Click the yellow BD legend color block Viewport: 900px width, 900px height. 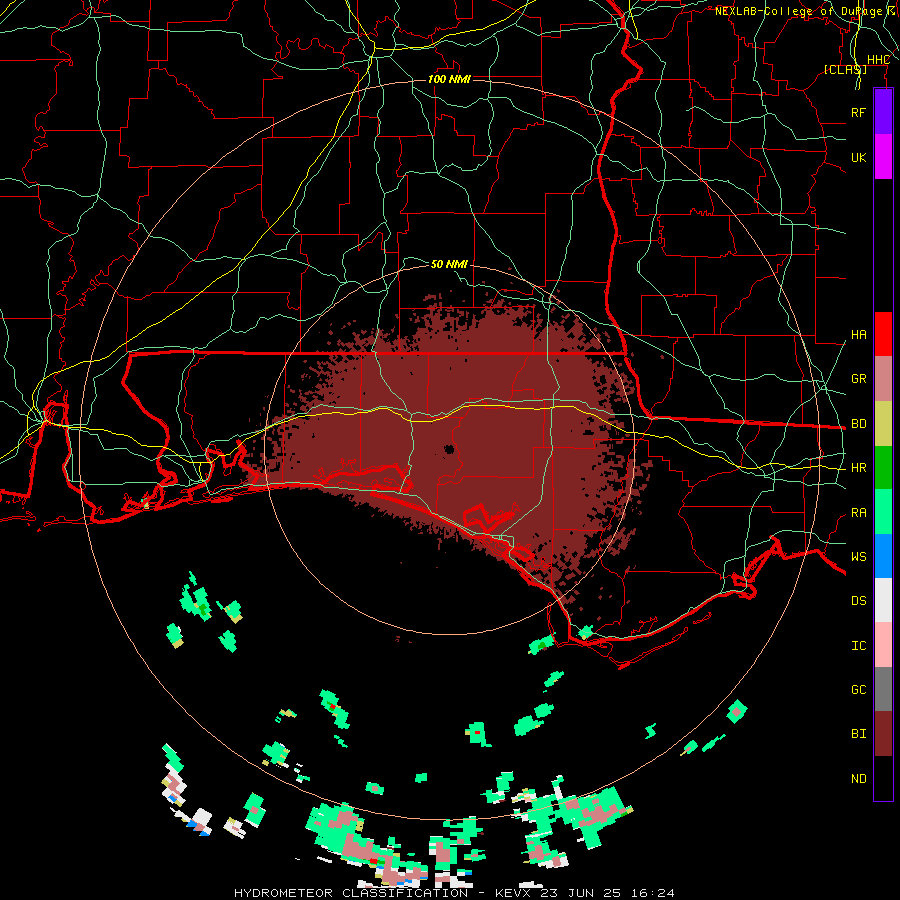(x=883, y=424)
